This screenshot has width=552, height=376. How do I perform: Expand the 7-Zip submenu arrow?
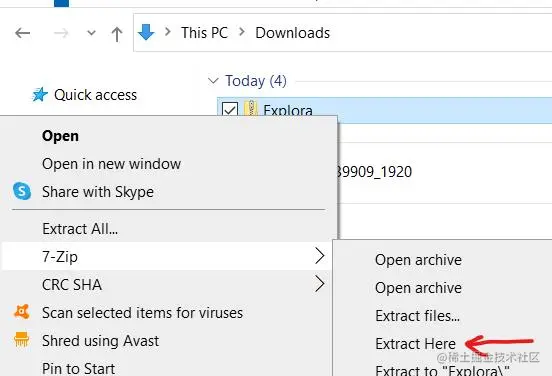point(319,256)
